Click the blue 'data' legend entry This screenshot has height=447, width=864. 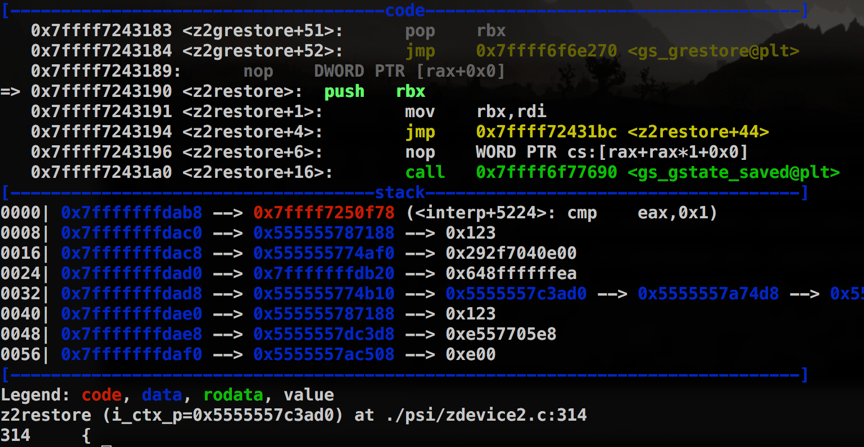[162, 395]
